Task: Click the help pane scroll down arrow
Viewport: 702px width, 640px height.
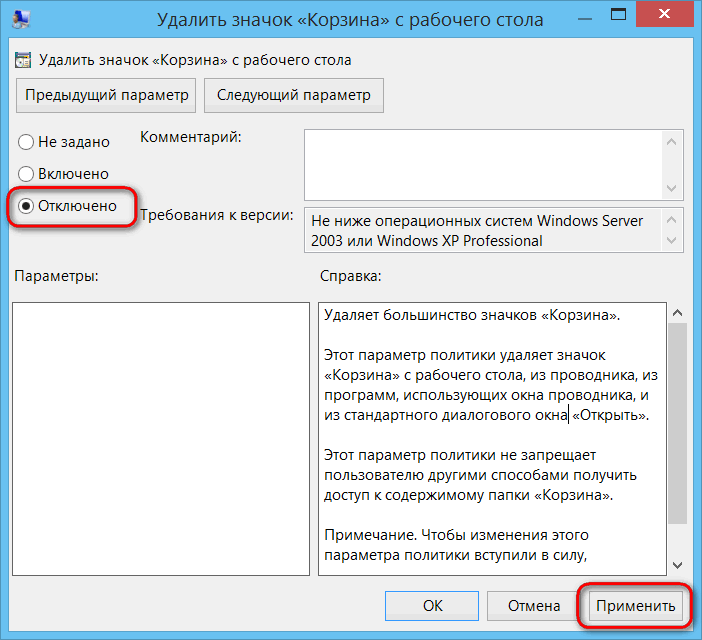Action: (x=677, y=565)
